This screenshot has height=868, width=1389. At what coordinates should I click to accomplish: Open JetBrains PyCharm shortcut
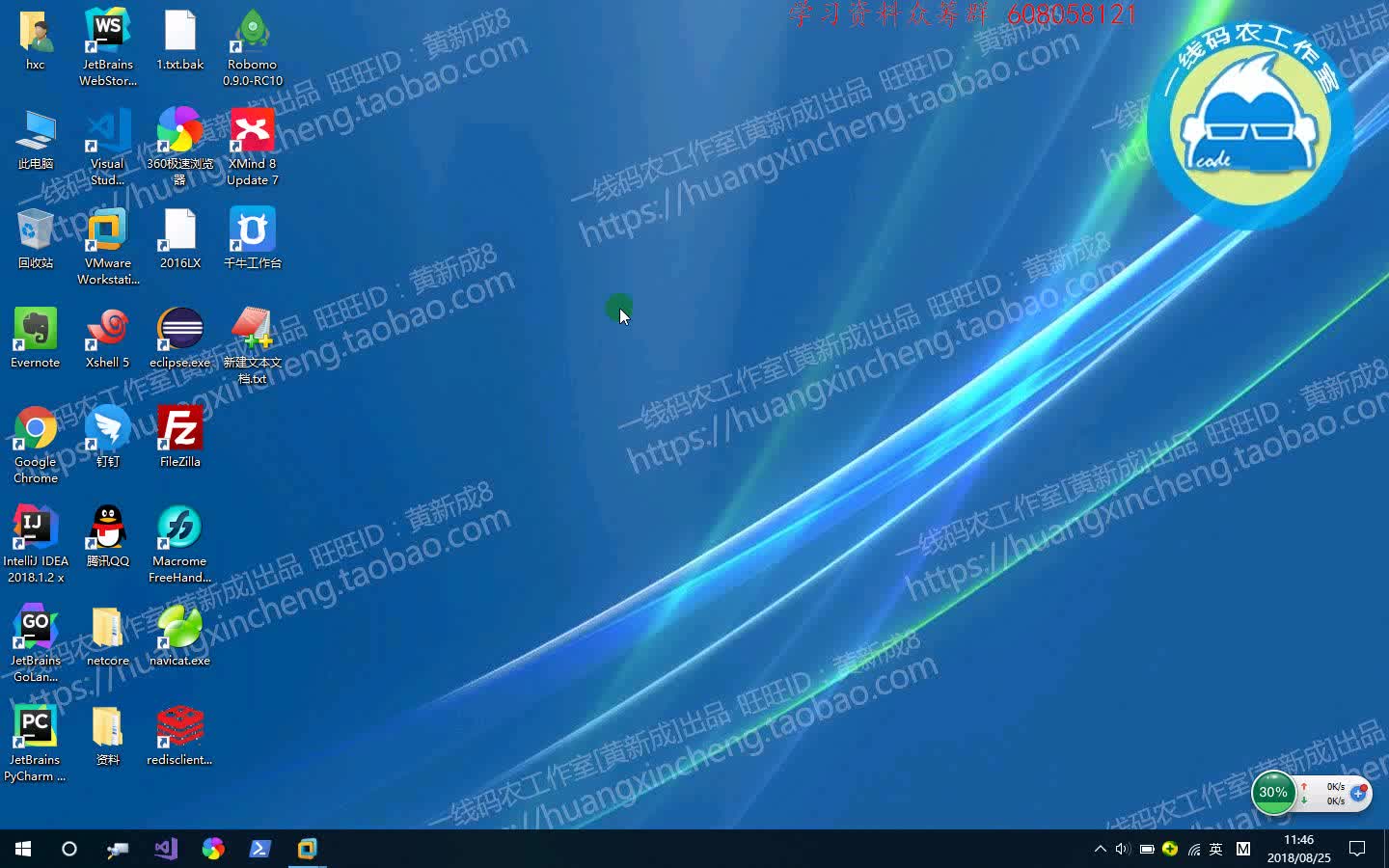tap(36, 743)
